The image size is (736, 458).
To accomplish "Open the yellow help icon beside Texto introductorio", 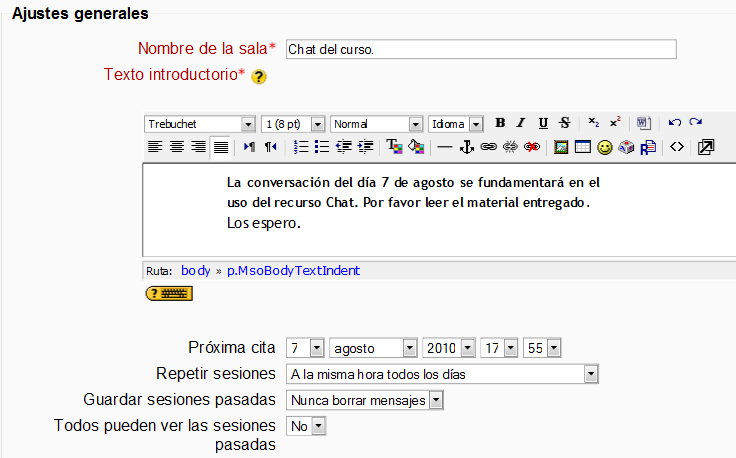I will [x=258, y=77].
